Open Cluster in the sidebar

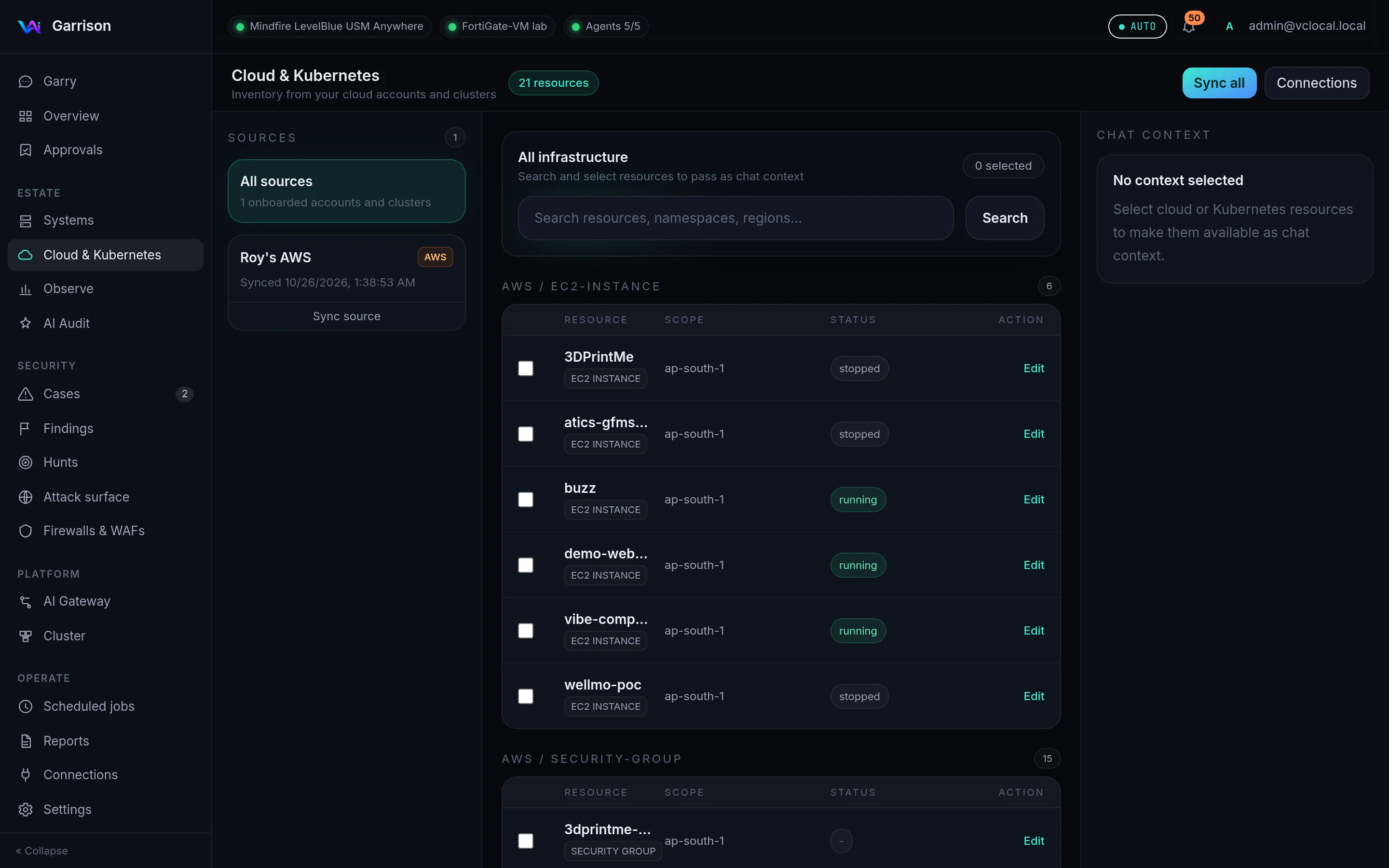pyautogui.click(x=106, y=636)
